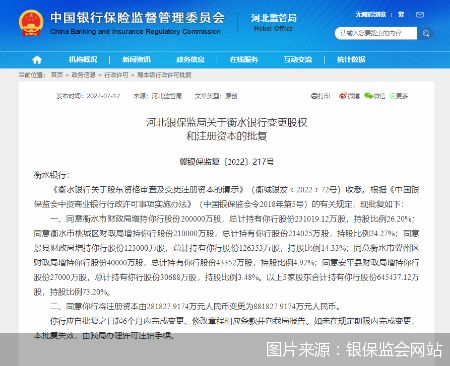Click the green 更多 more-sharing icon
Viewport: 450px width, 366px height.
coord(393,96)
